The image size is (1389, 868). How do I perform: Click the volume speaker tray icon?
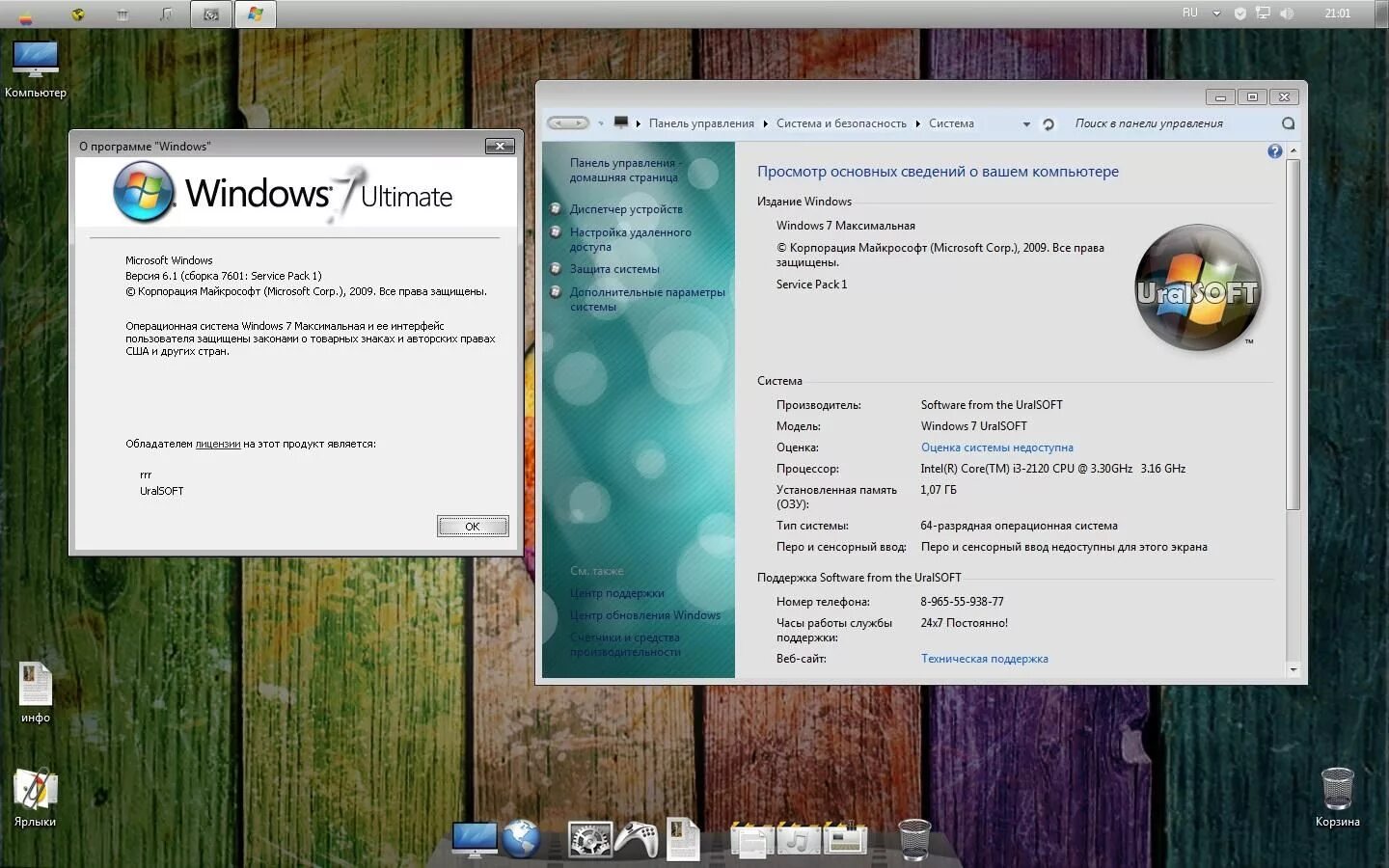click(x=1286, y=14)
